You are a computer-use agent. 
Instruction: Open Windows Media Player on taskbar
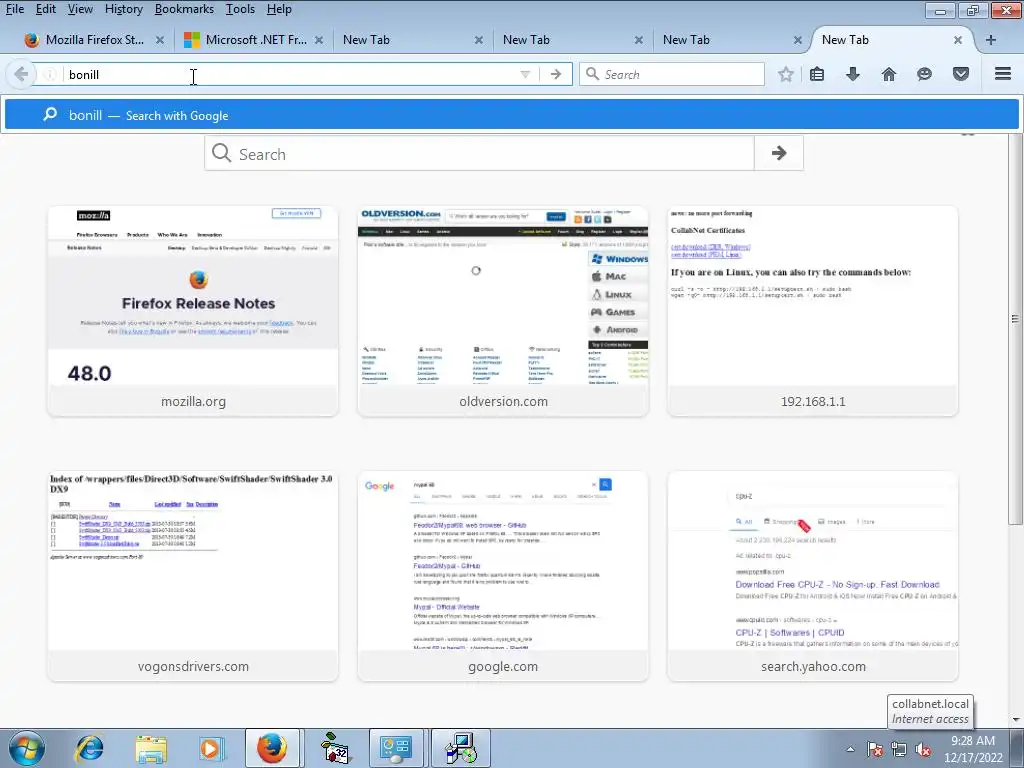coord(212,748)
